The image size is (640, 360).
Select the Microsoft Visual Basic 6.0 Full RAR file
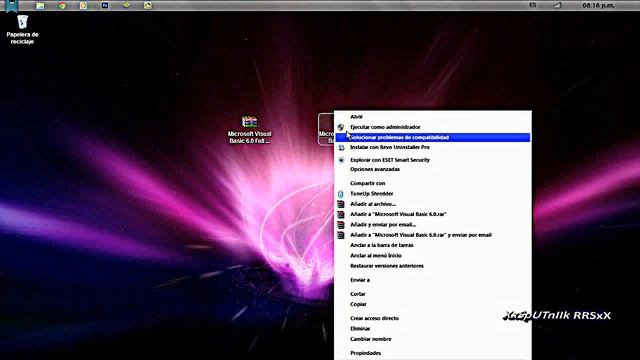pyautogui.click(x=249, y=130)
